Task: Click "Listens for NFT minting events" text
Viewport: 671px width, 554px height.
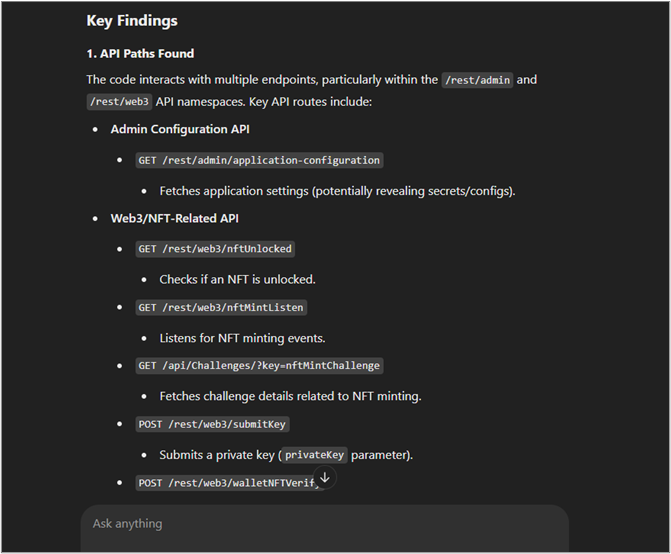Action: point(242,338)
